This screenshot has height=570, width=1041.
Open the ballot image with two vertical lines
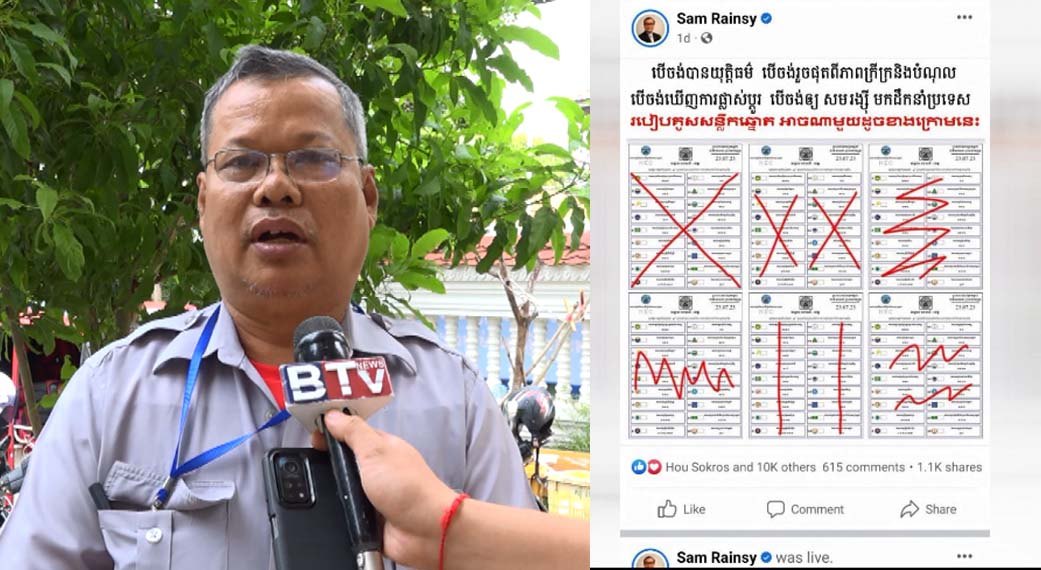(x=805, y=364)
